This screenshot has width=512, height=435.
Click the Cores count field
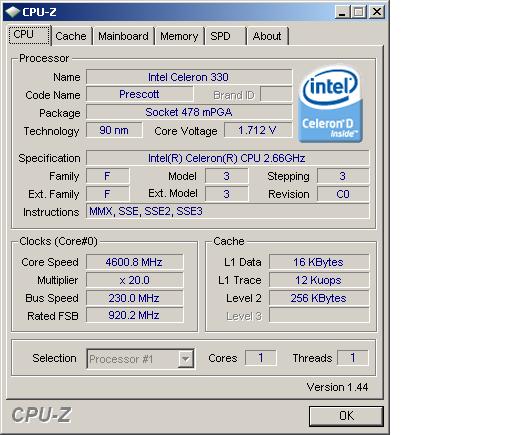pos(261,358)
